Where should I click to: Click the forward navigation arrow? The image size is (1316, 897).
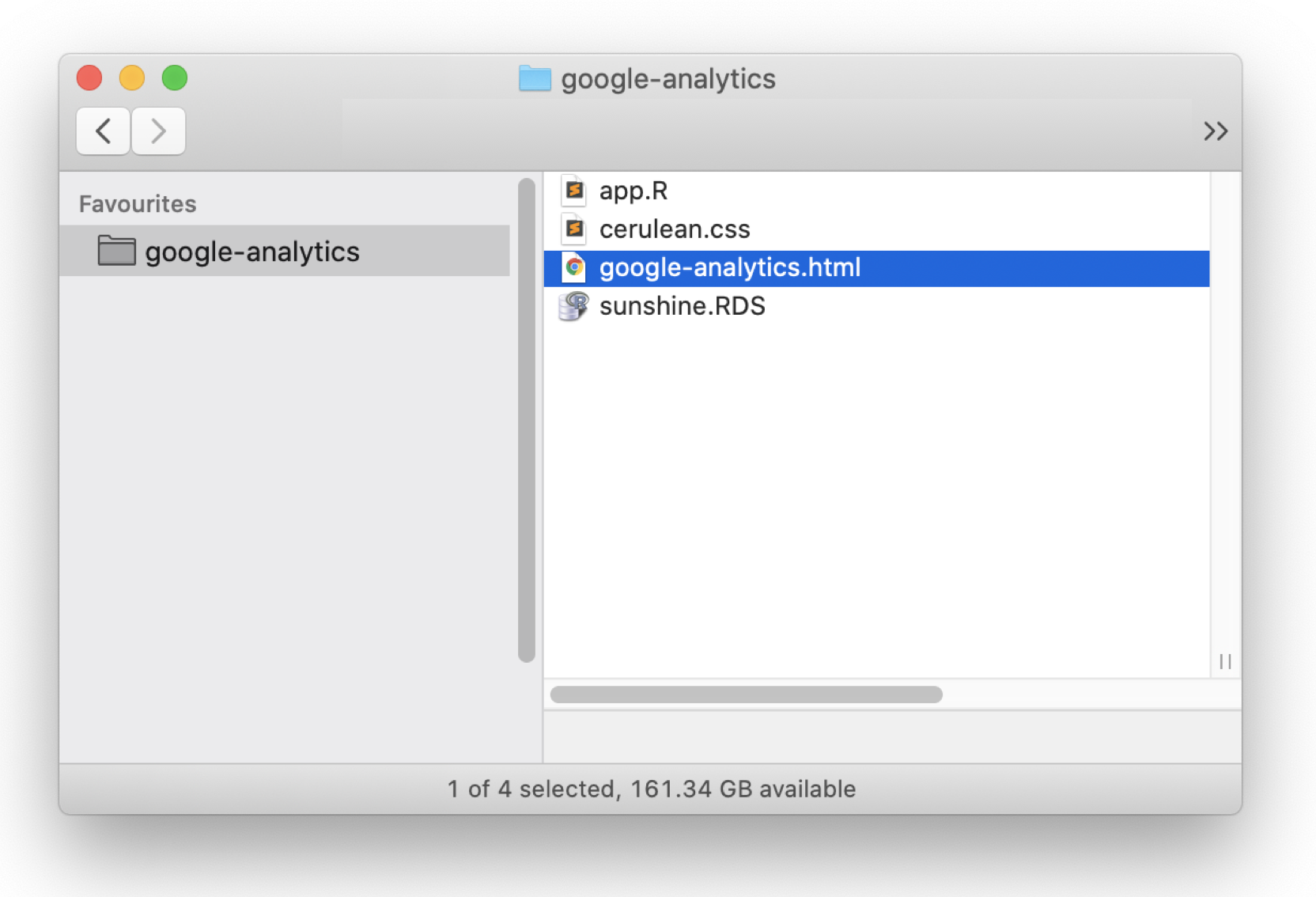click(158, 131)
